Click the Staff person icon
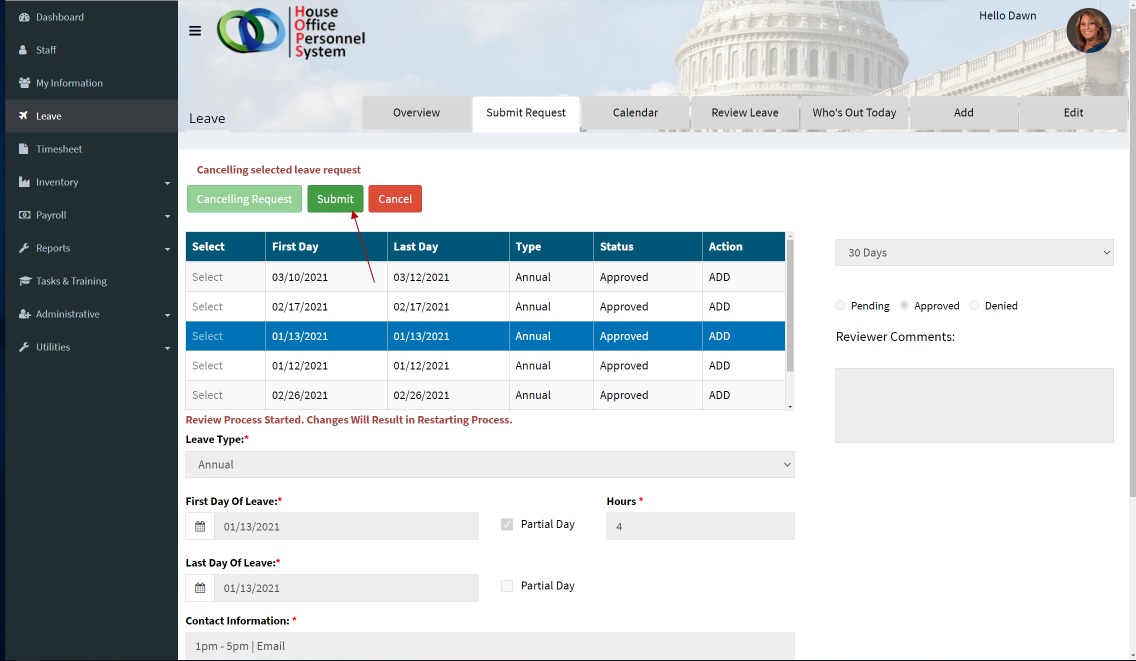This screenshot has height=661, width=1136. [24, 50]
